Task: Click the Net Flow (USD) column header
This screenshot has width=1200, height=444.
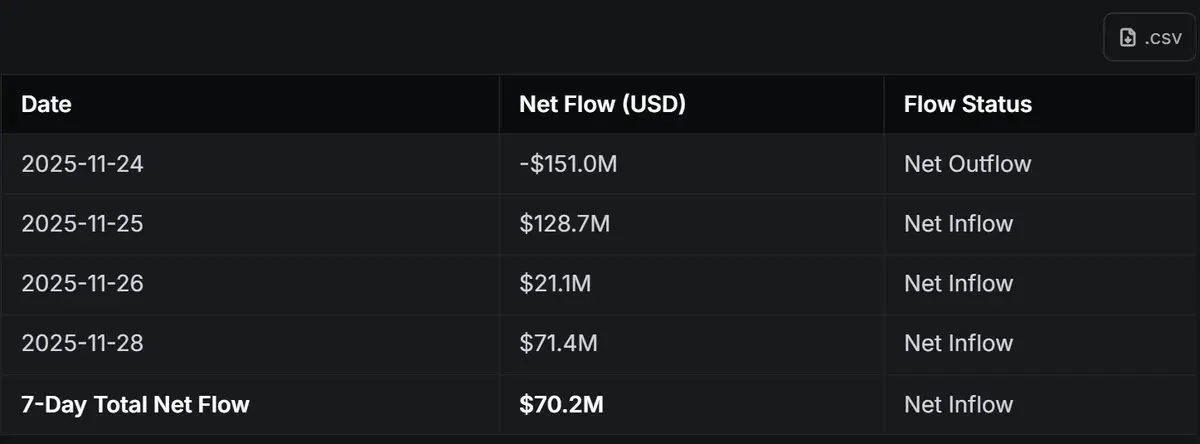Action: (x=602, y=104)
